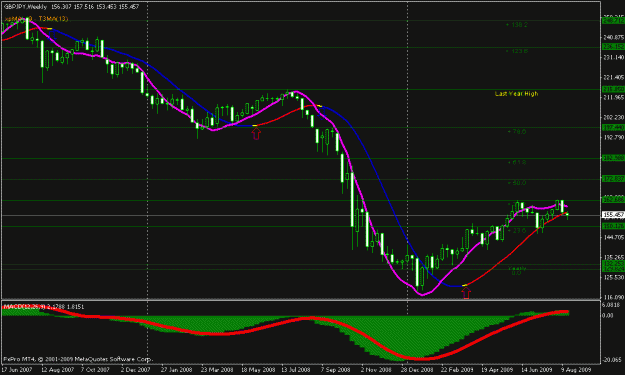Screen dimensions: 625x375
Task: Click the 22 Feb 2009 date label
Action: pyautogui.click(x=457, y=370)
